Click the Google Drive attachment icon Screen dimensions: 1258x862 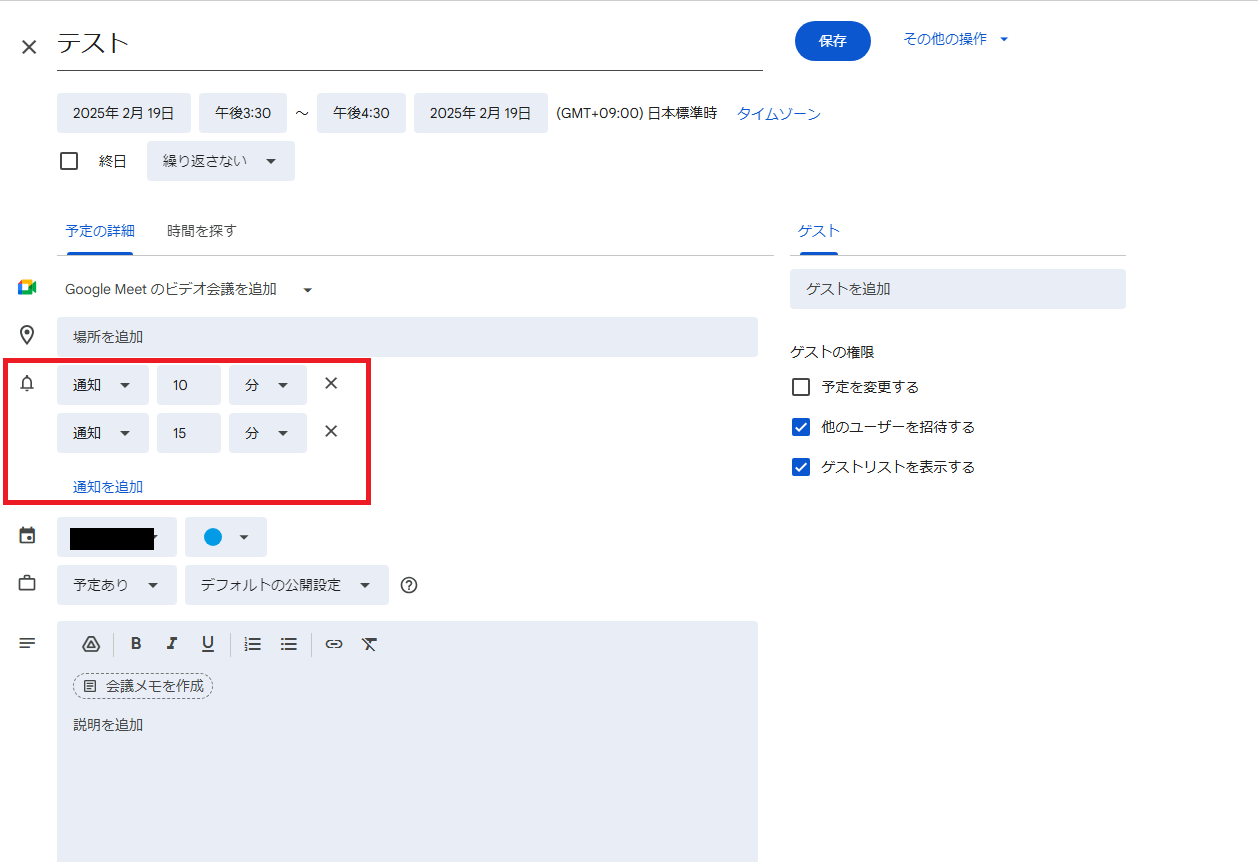[91, 644]
